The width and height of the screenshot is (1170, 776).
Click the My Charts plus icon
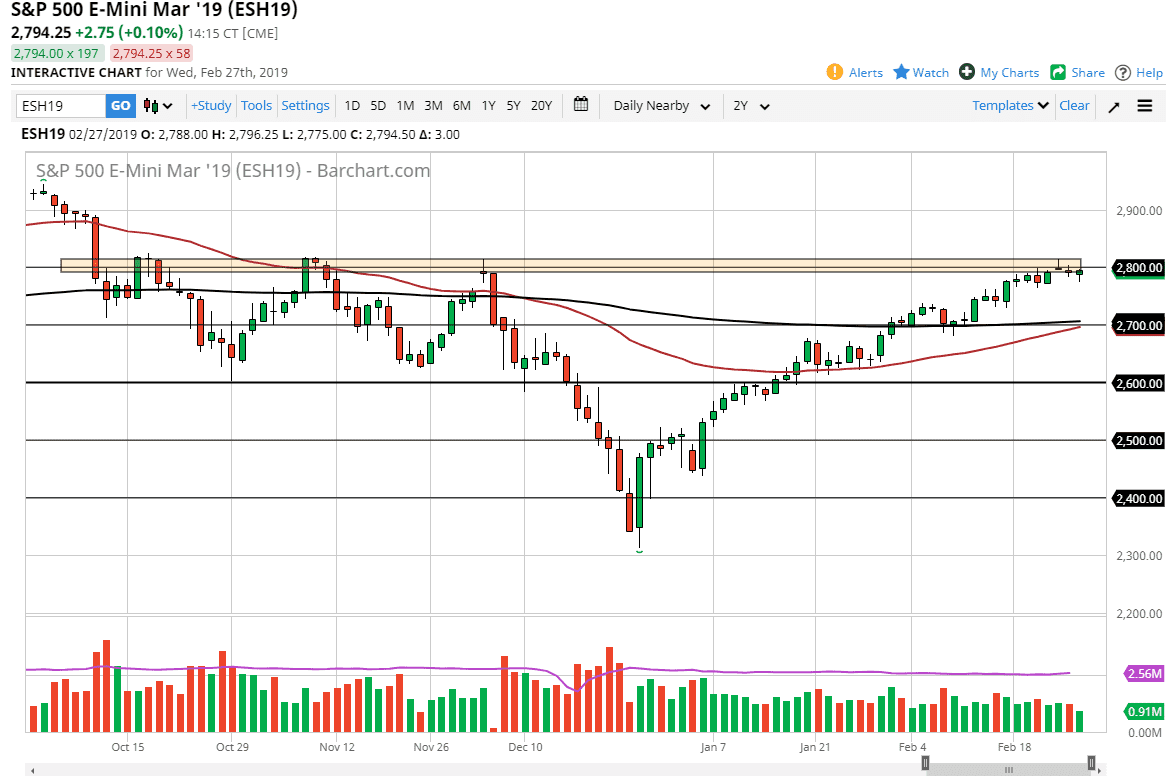coord(966,72)
